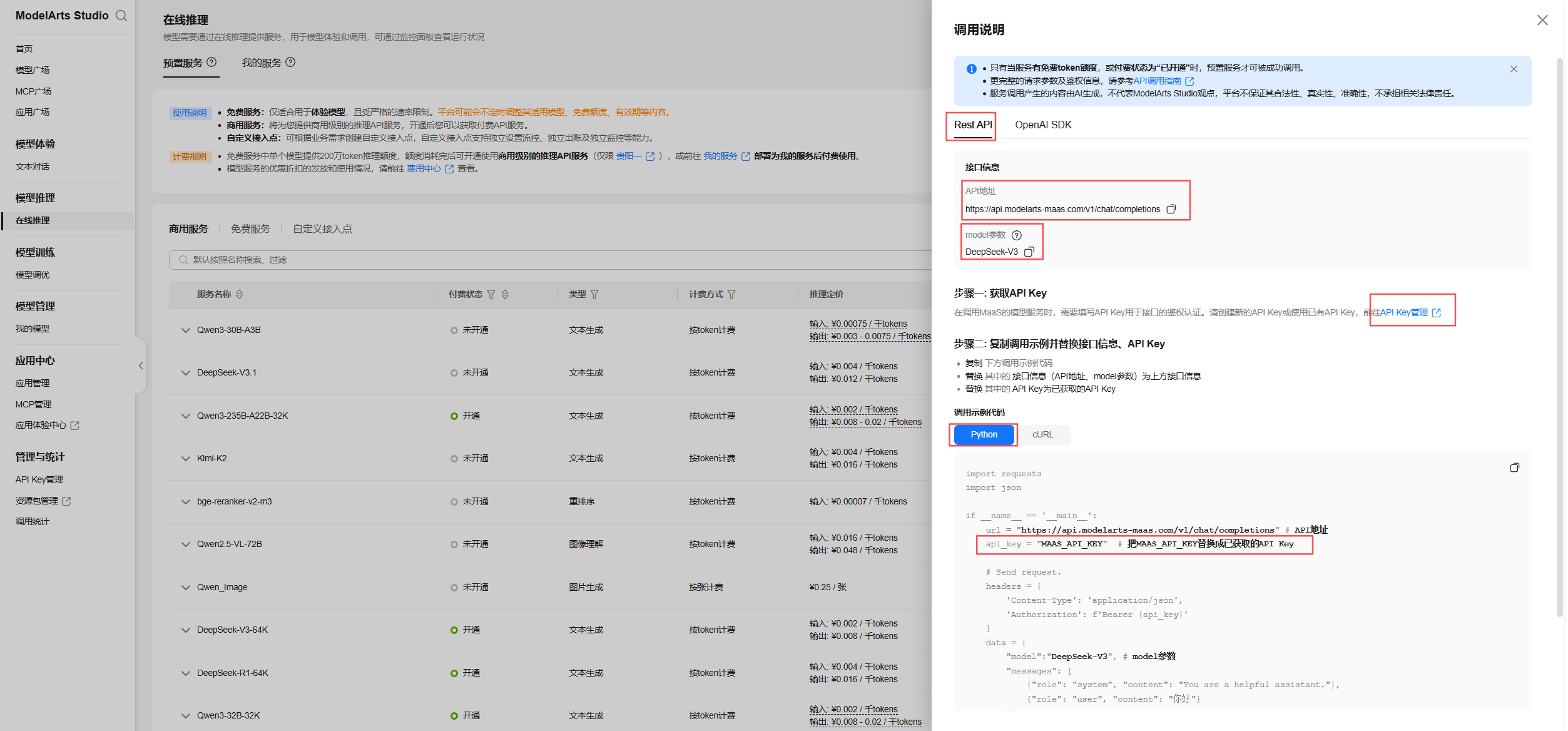1568x731 pixels.
Task: Switch to OpenAI SDK tab
Action: click(x=1043, y=125)
